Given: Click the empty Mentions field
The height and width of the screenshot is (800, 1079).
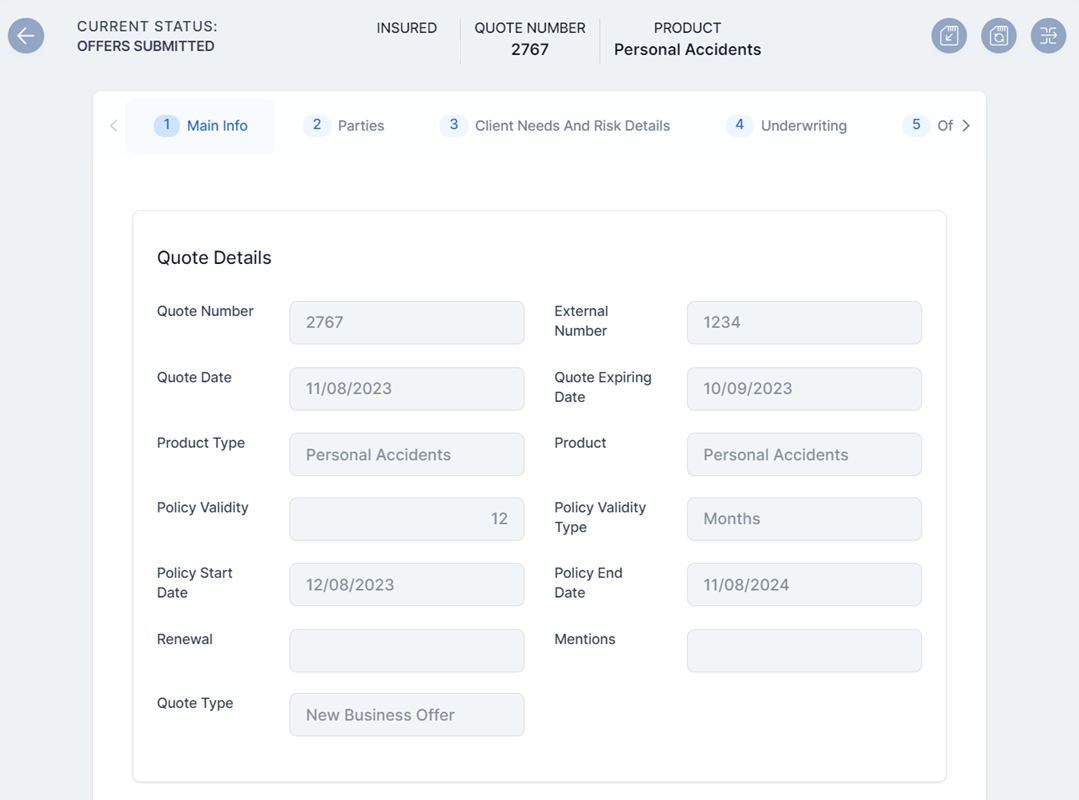Looking at the screenshot, I should (x=803, y=651).
